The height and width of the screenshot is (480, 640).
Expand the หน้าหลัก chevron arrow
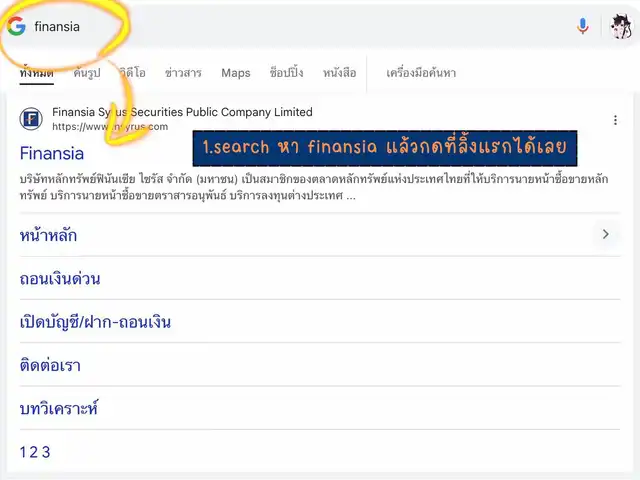click(604, 235)
